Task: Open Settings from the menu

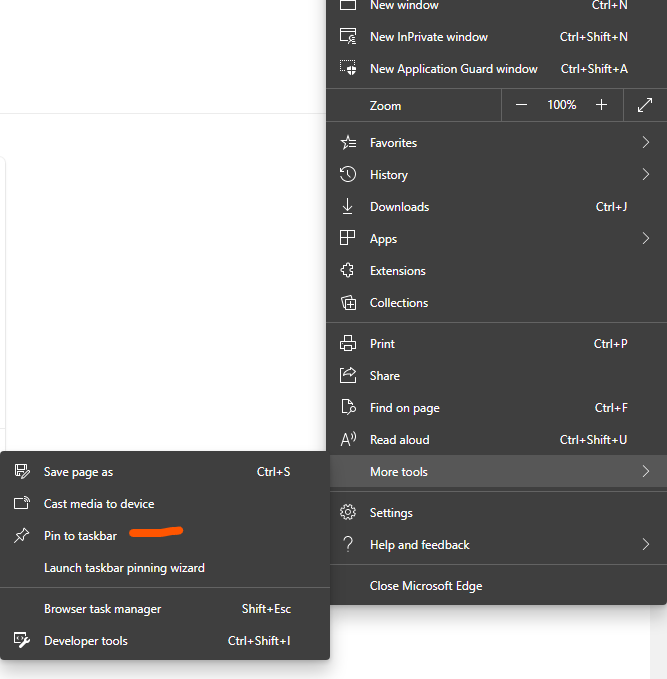Action: pyautogui.click(x=496, y=513)
